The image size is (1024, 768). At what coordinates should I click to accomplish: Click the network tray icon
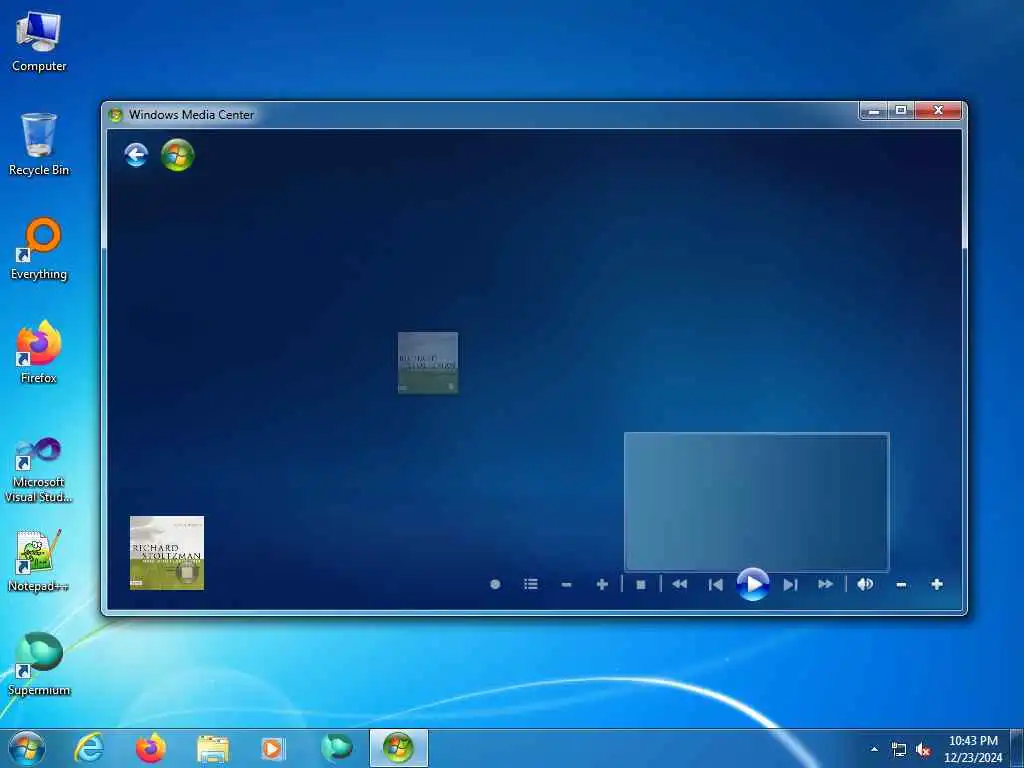tap(899, 750)
